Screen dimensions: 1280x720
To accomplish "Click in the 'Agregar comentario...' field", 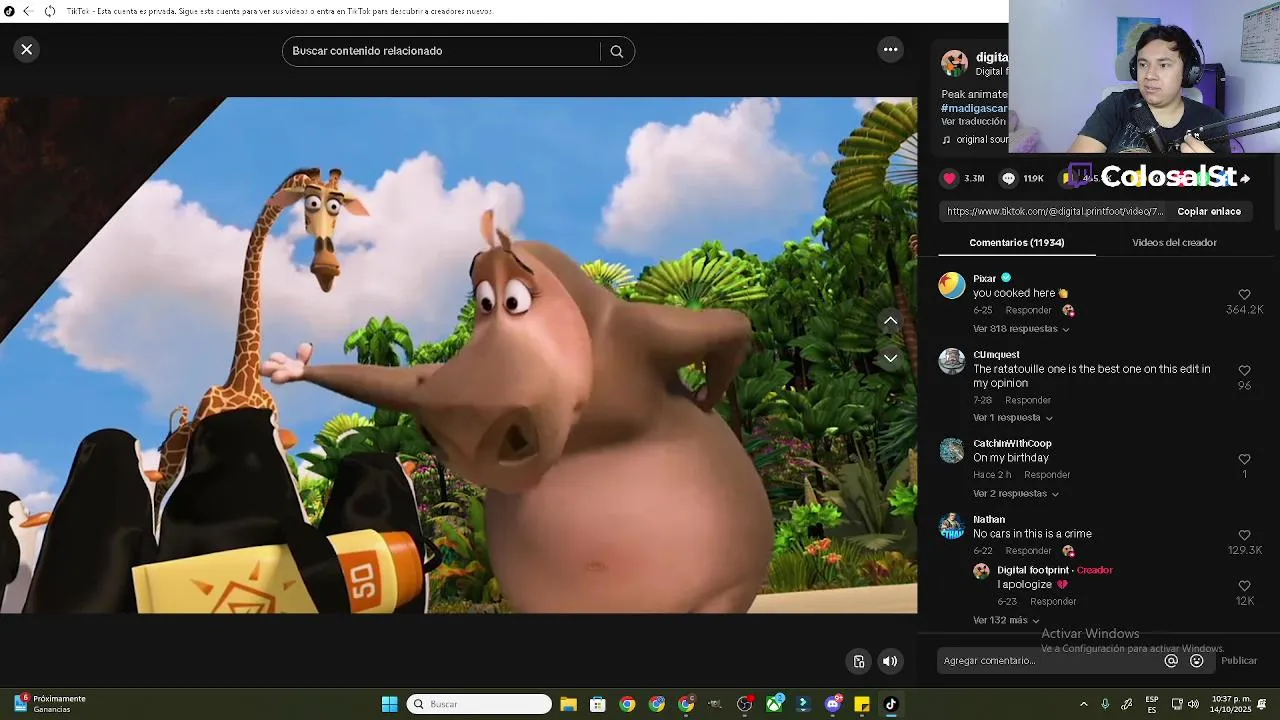I will click(1050, 661).
